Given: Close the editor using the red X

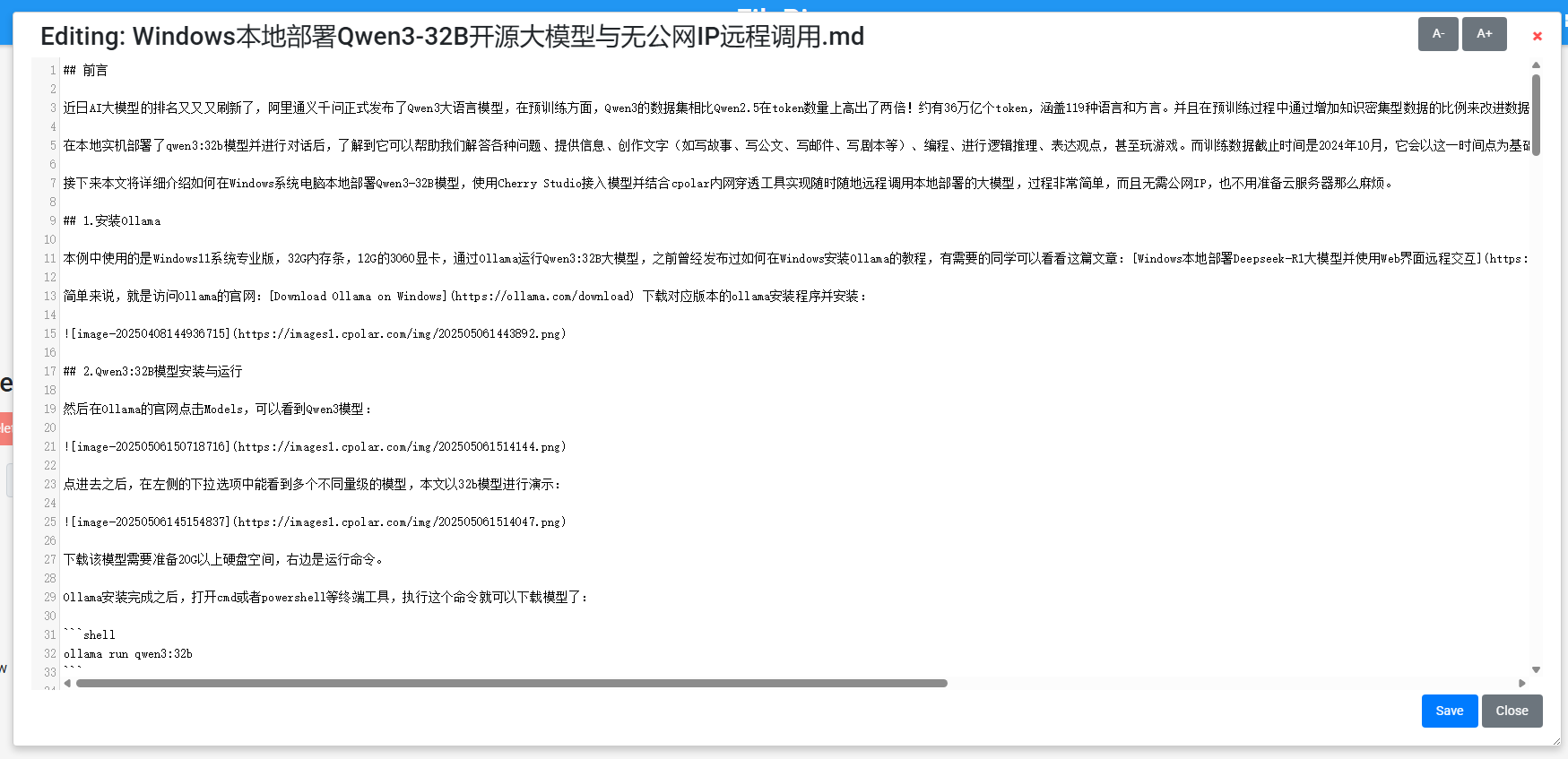Looking at the screenshot, I should pos(1537,37).
